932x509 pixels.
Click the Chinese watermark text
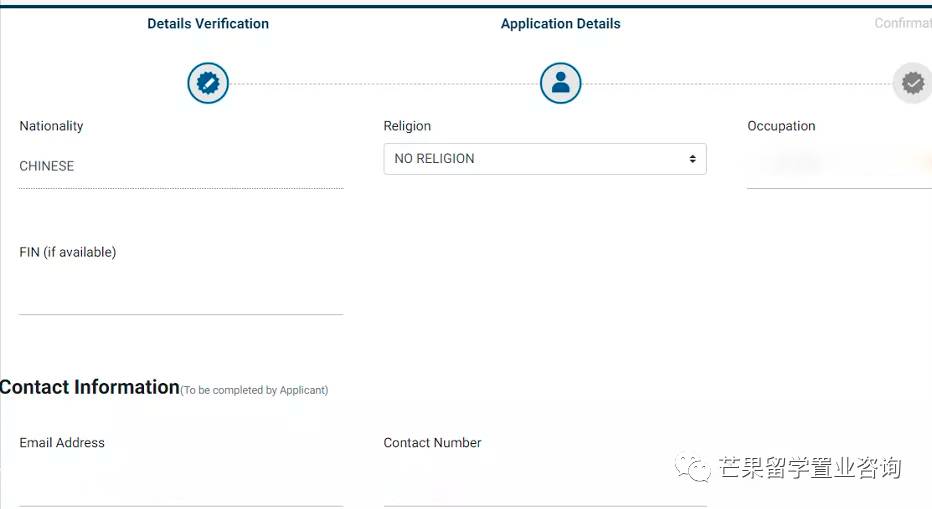pos(810,468)
